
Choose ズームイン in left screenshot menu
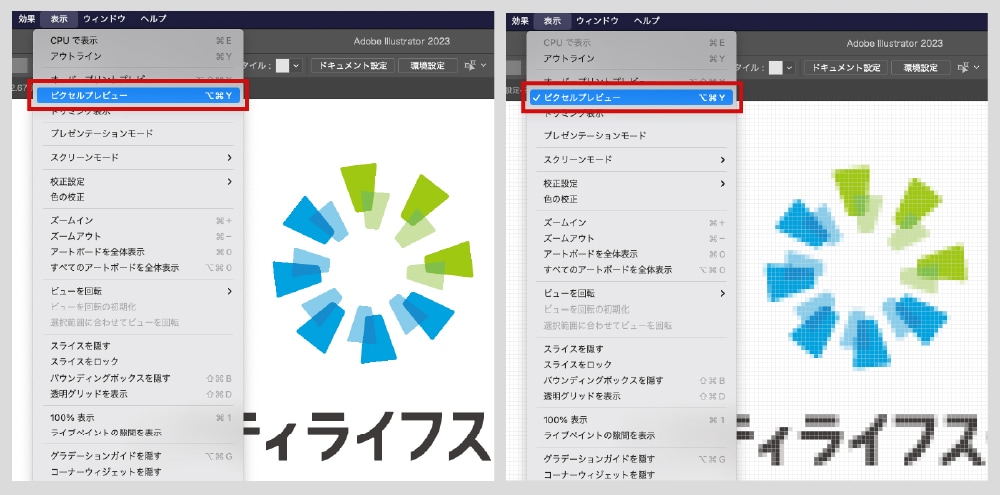pyautogui.click(x=138, y=221)
